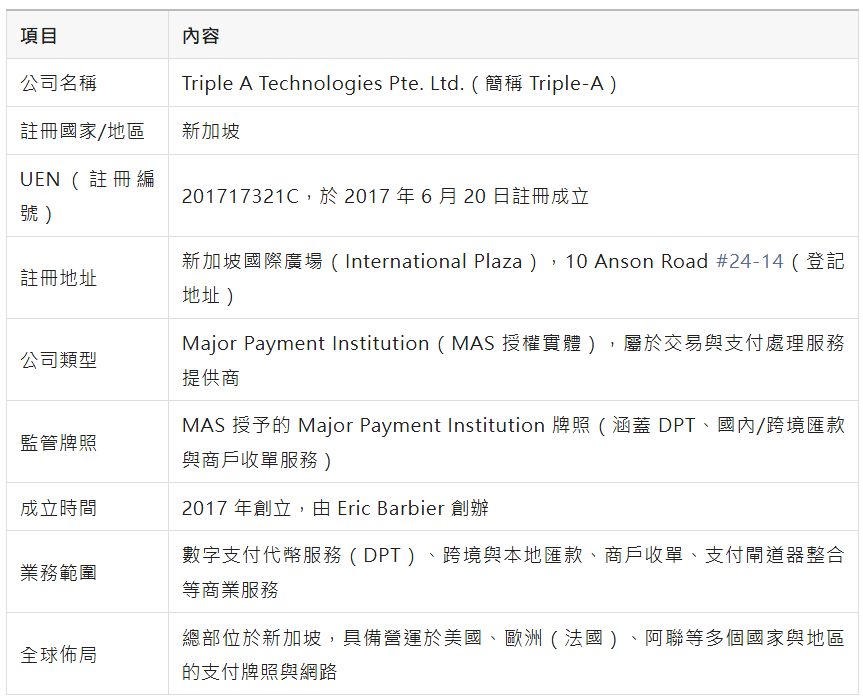
Task: Select the 全球佈局 label cell
Action: [x=59, y=655]
